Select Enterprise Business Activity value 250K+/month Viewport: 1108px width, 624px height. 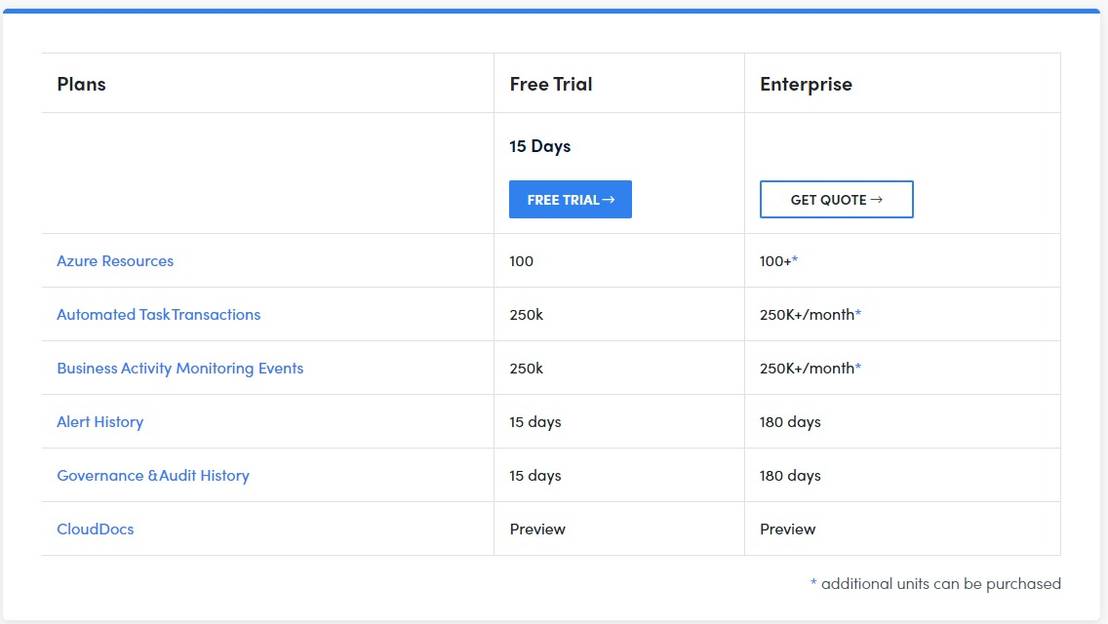(811, 368)
